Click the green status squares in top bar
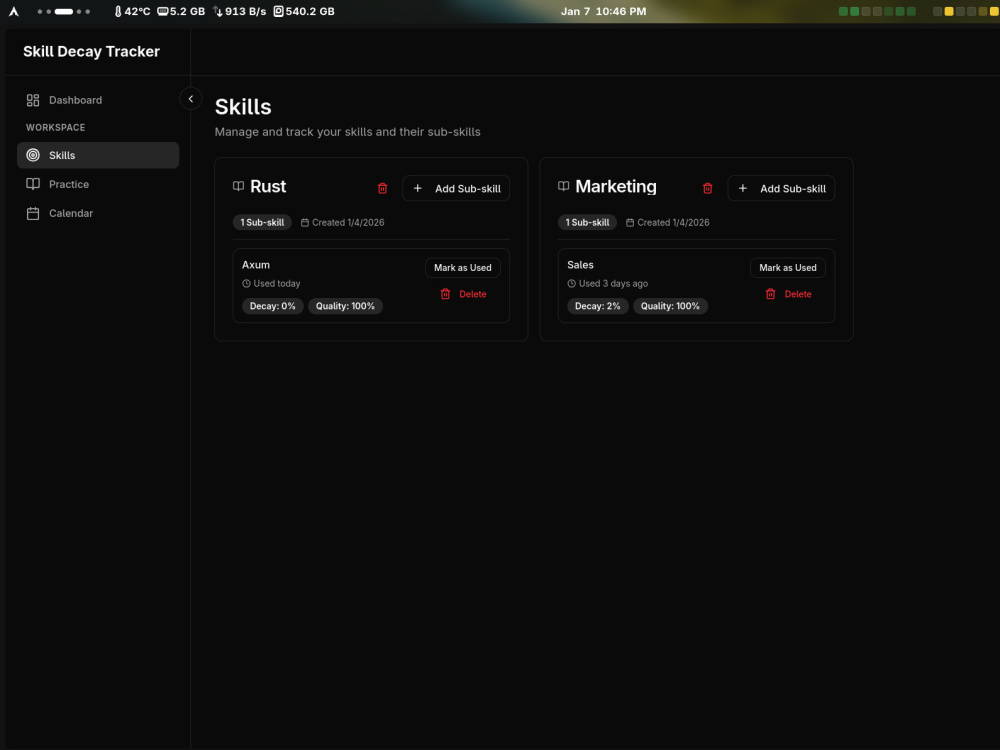Viewport: 1000px width, 750px height. pyautogui.click(x=878, y=11)
